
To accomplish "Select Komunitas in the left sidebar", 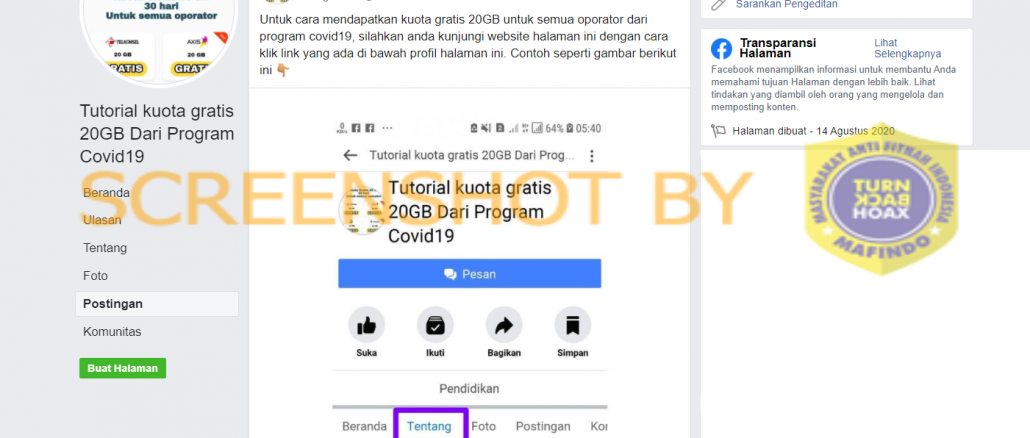I will click(112, 332).
